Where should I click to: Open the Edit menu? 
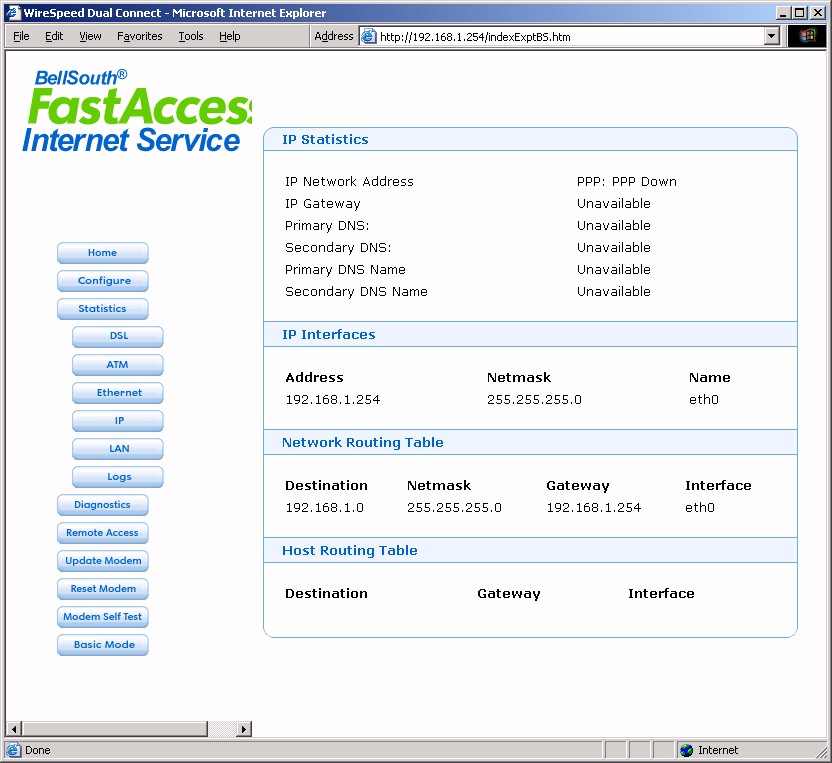coord(54,36)
